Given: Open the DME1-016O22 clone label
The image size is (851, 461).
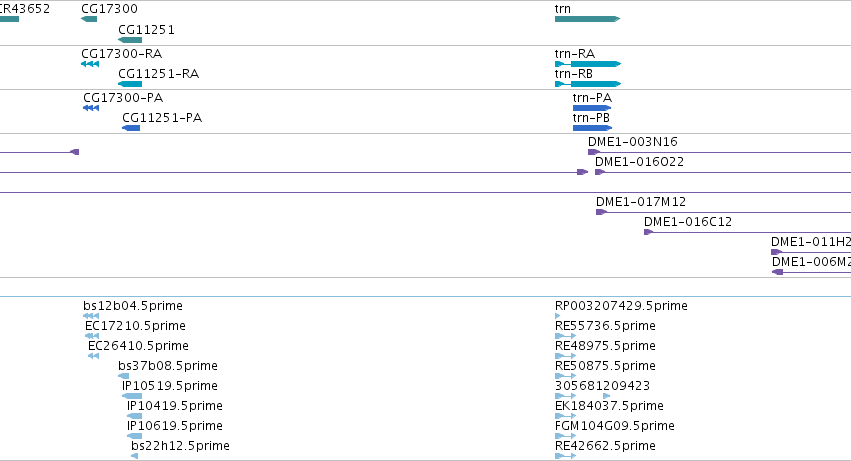Looking at the screenshot, I should 639,162.
